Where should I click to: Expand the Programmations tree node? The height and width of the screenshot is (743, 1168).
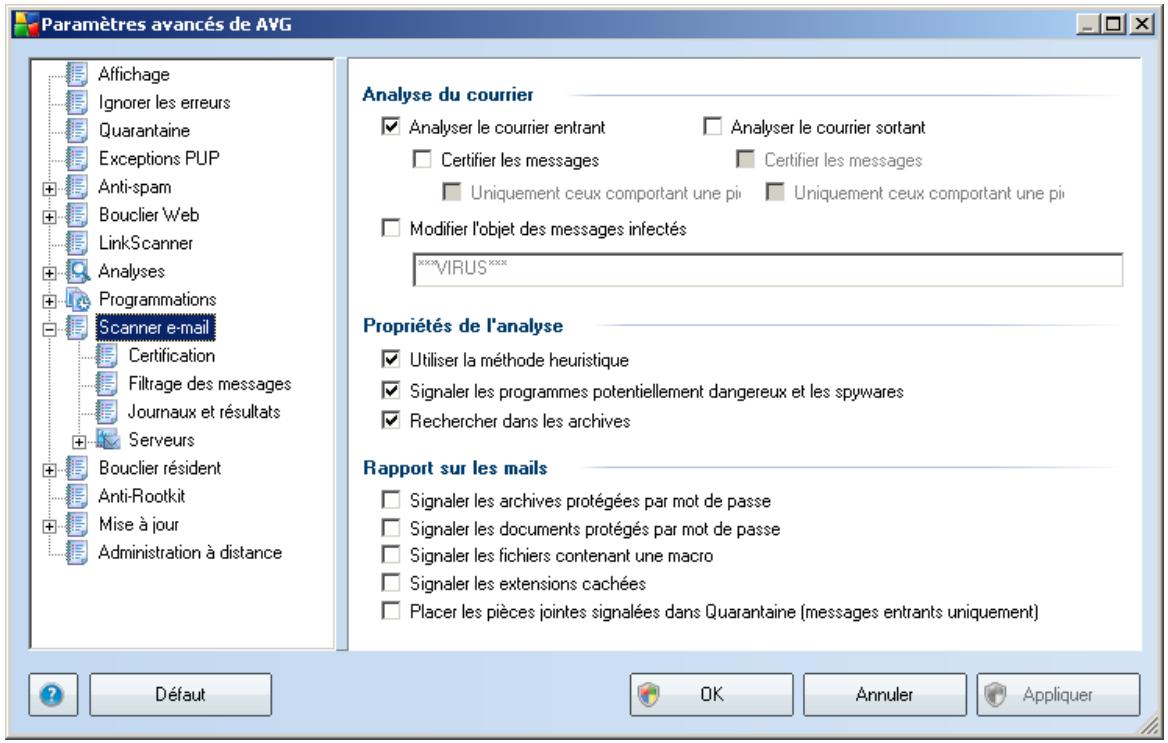(49, 302)
